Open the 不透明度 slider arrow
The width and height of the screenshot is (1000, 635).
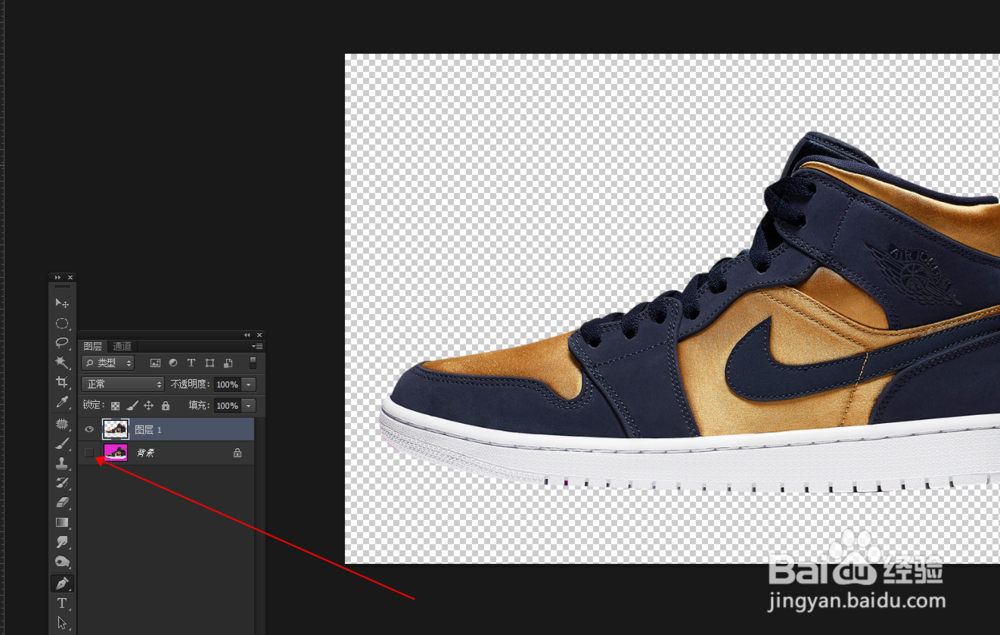tap(249, 384)
